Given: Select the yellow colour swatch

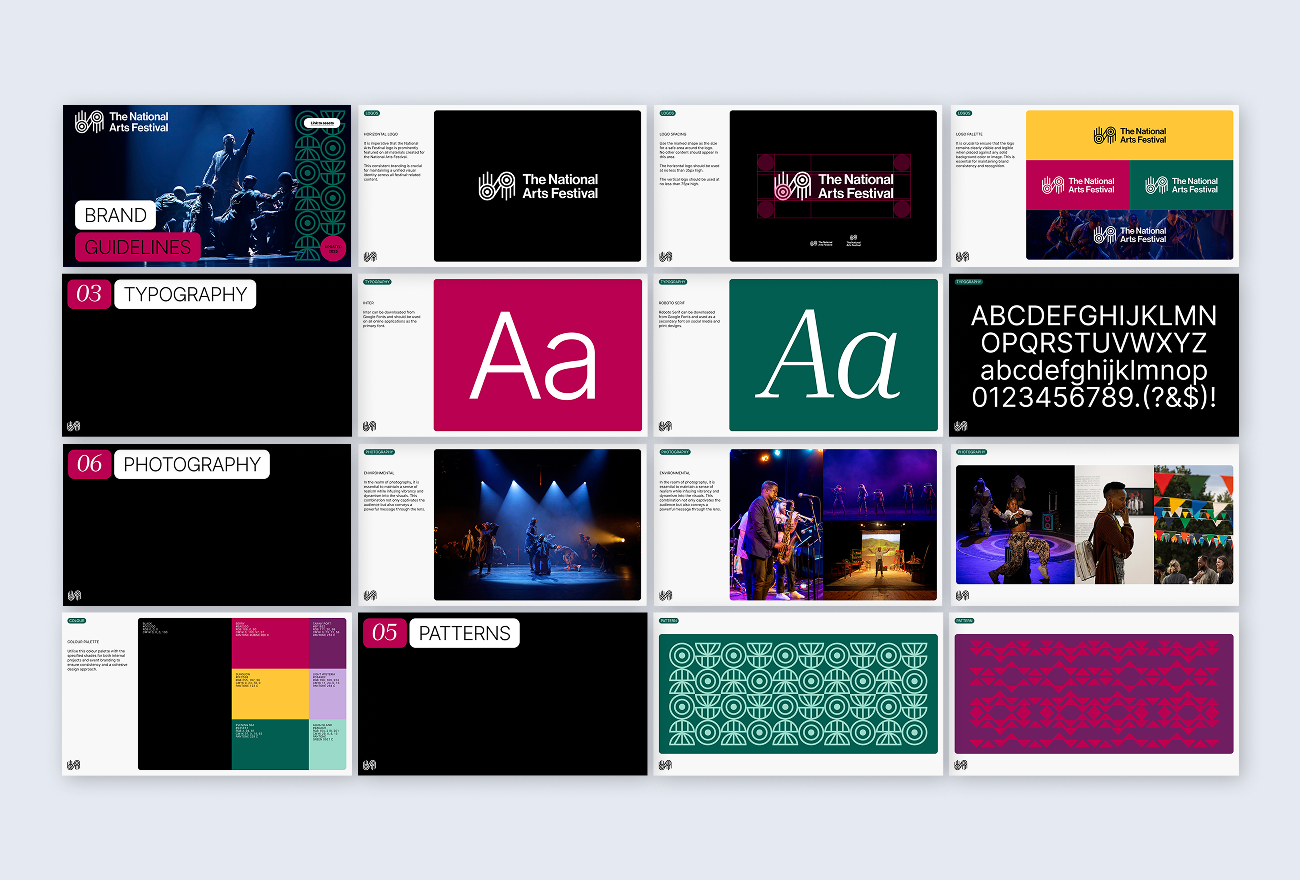Looking at the screenshot, I should (271, 694).
